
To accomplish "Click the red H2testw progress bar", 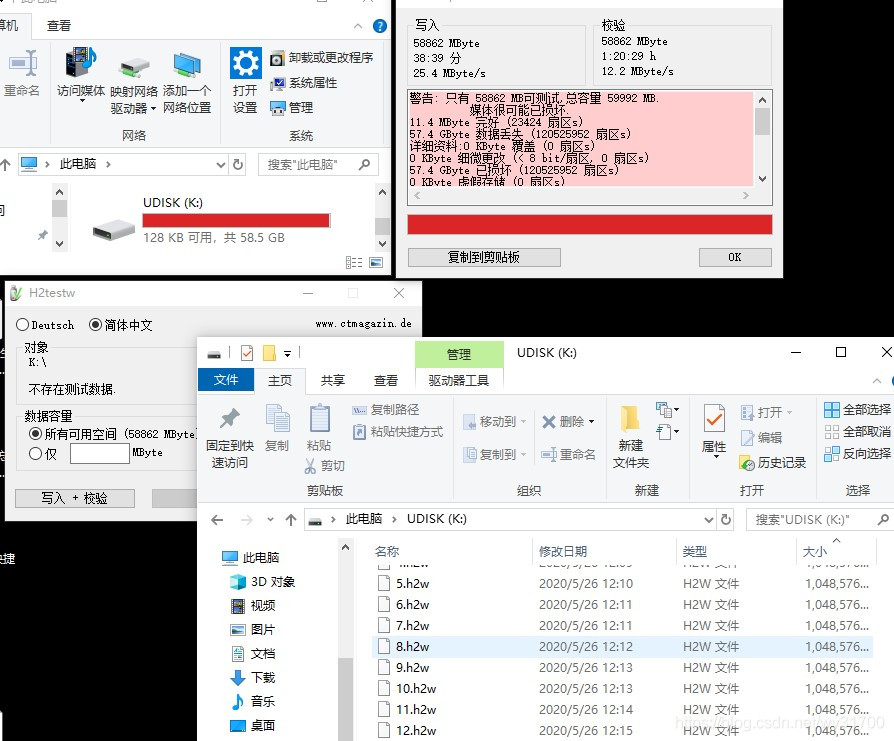I will pyautogui.click(x=590, y=225).
